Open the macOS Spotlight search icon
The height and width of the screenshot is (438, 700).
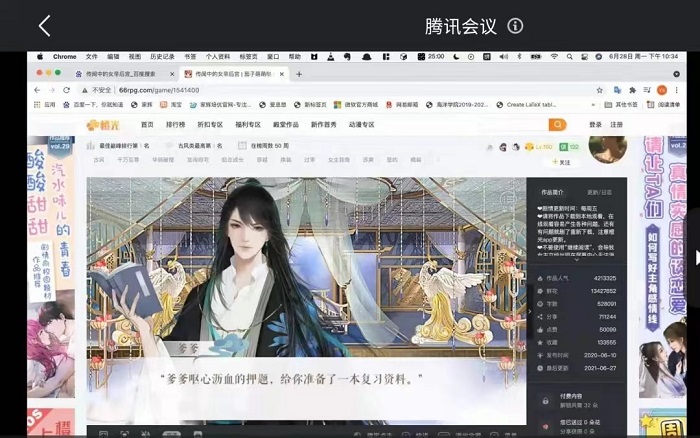[570, 57]
